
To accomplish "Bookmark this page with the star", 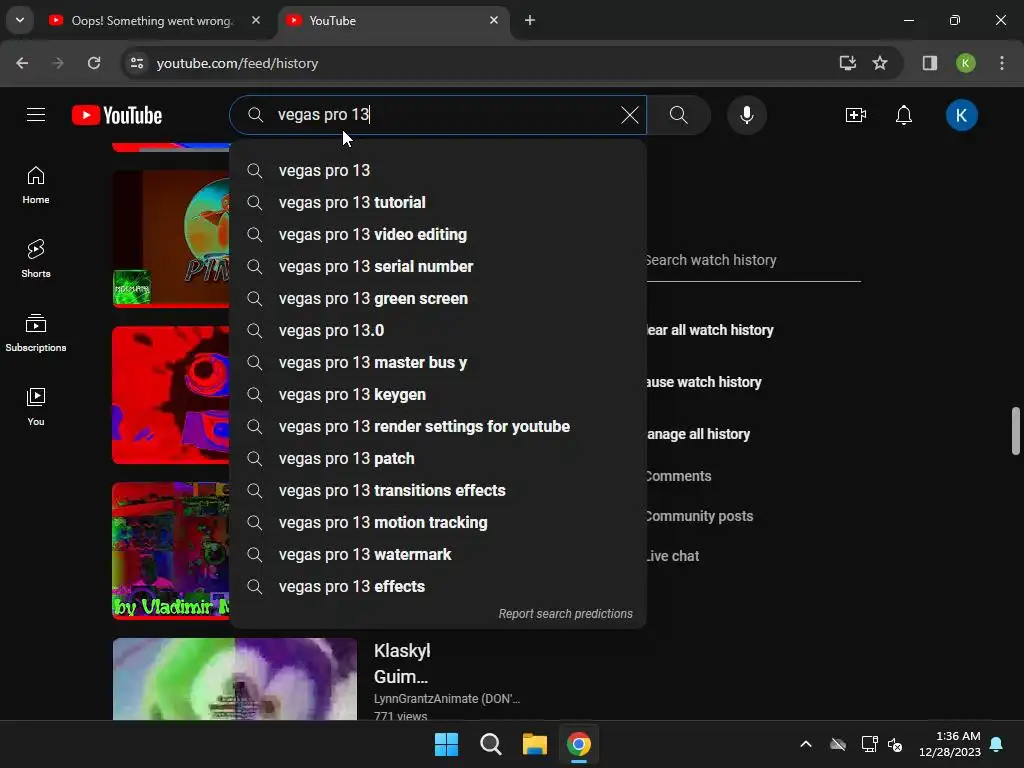I will 880,63.
